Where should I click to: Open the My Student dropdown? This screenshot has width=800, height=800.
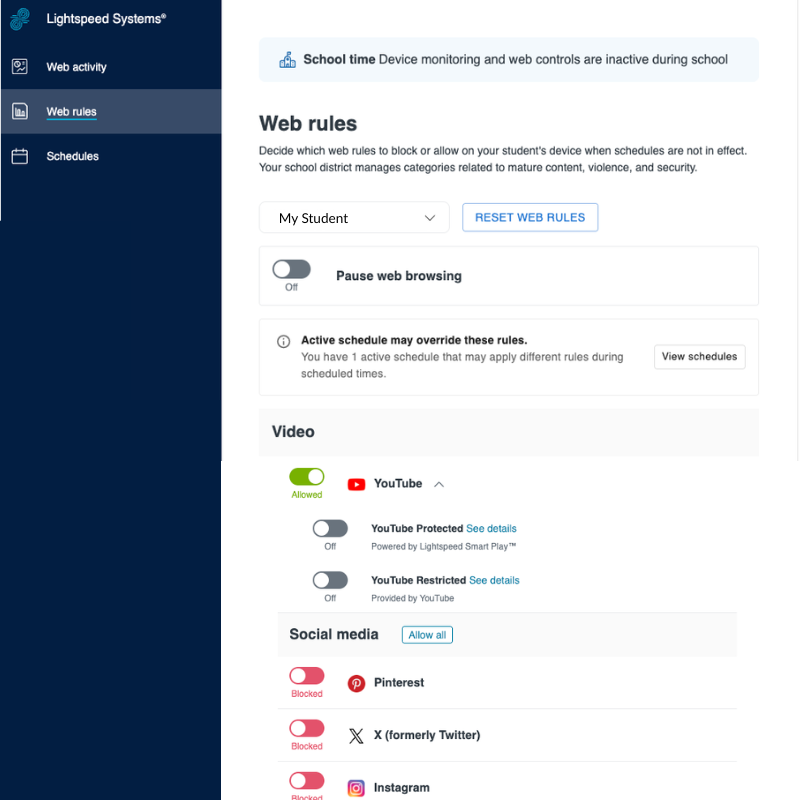click(x=354, y=218)
